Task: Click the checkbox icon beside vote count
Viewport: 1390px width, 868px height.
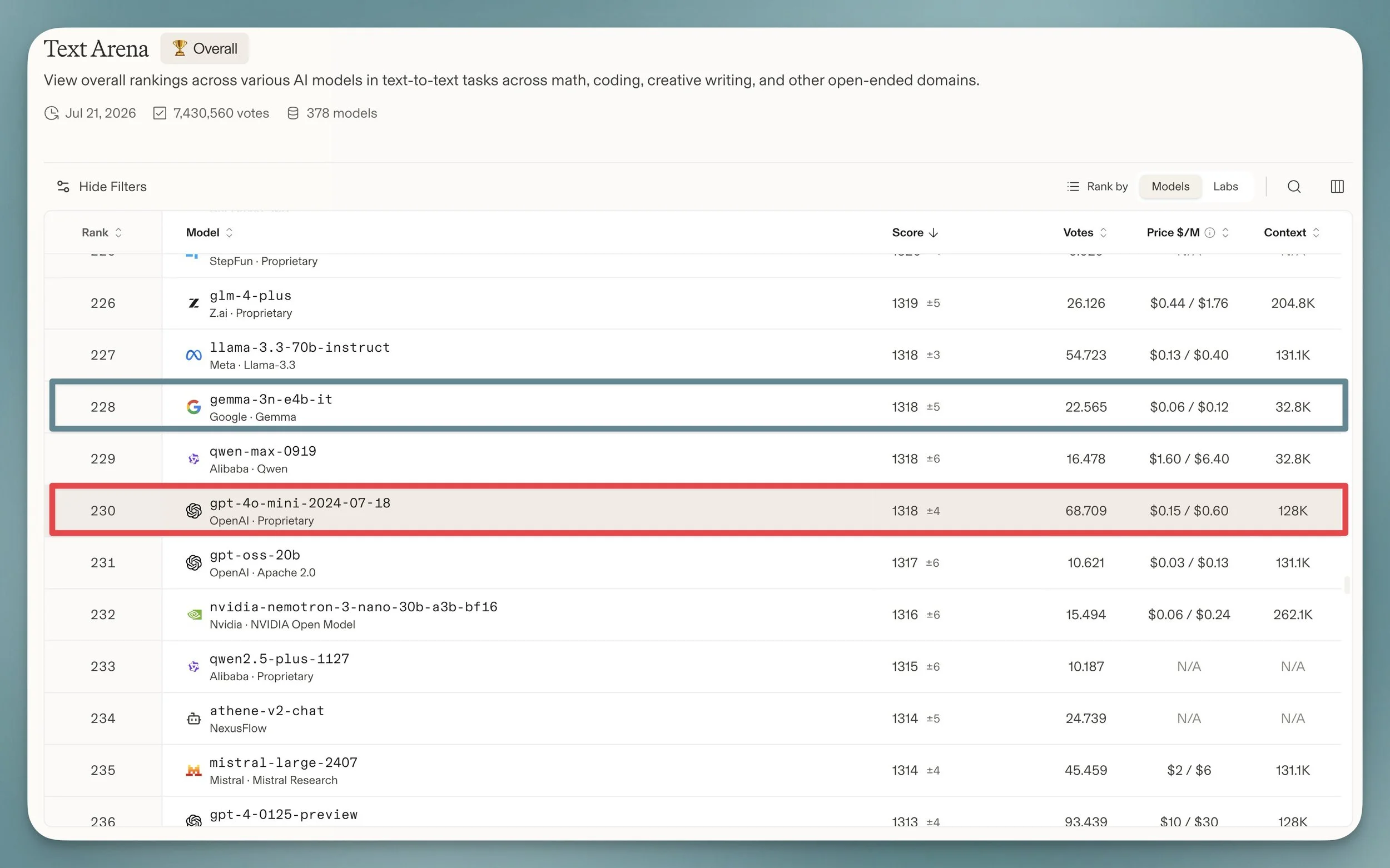Action: click(160, 113)
